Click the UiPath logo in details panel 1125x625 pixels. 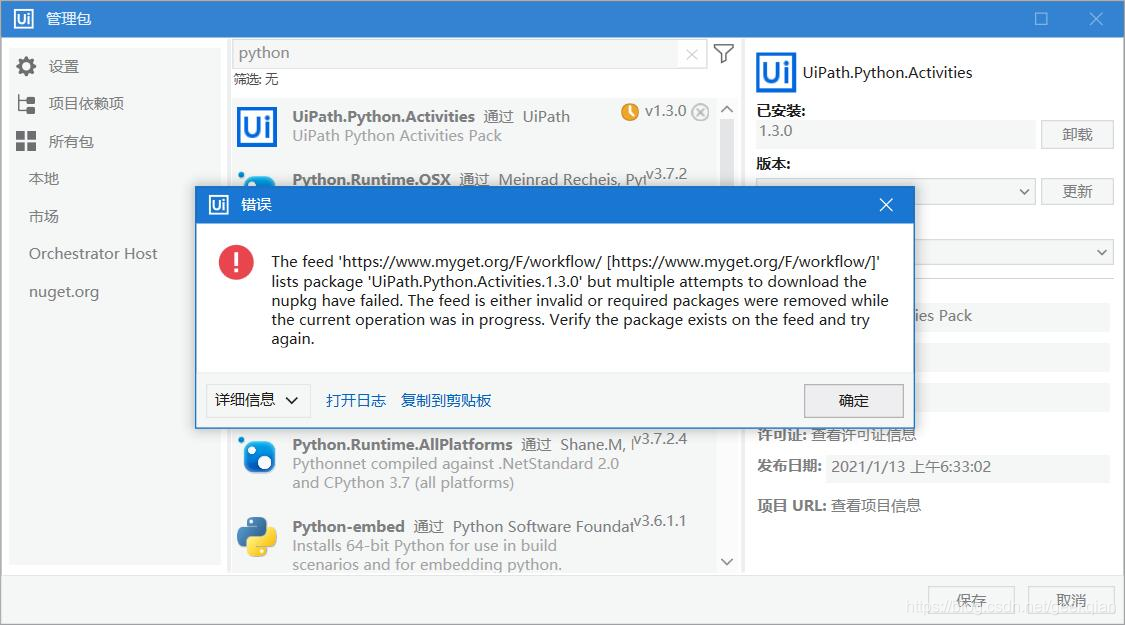[776, 72]
